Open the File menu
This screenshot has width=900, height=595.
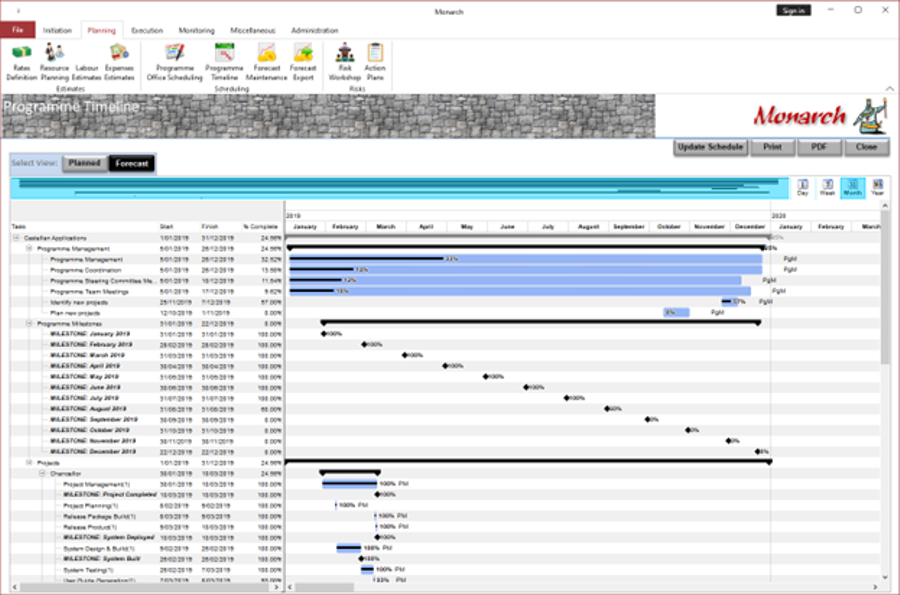click(18, 30)
